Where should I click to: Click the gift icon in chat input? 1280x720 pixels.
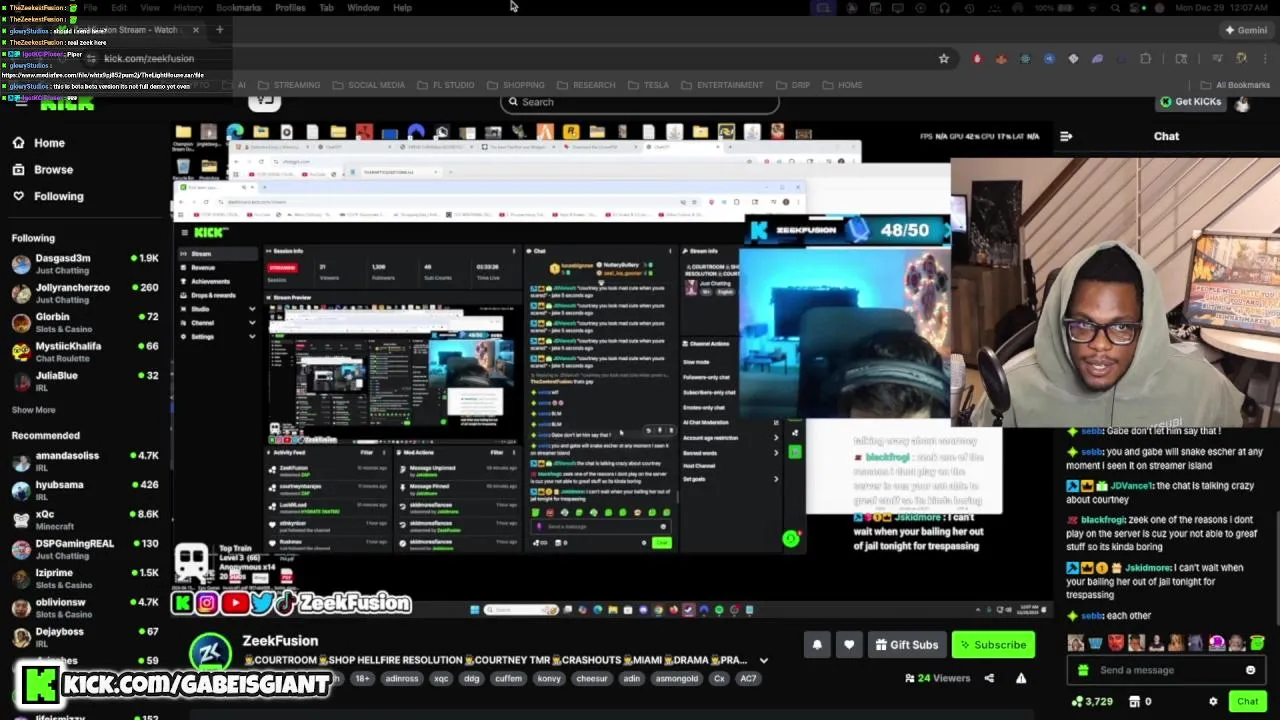tap(1082, 670)
